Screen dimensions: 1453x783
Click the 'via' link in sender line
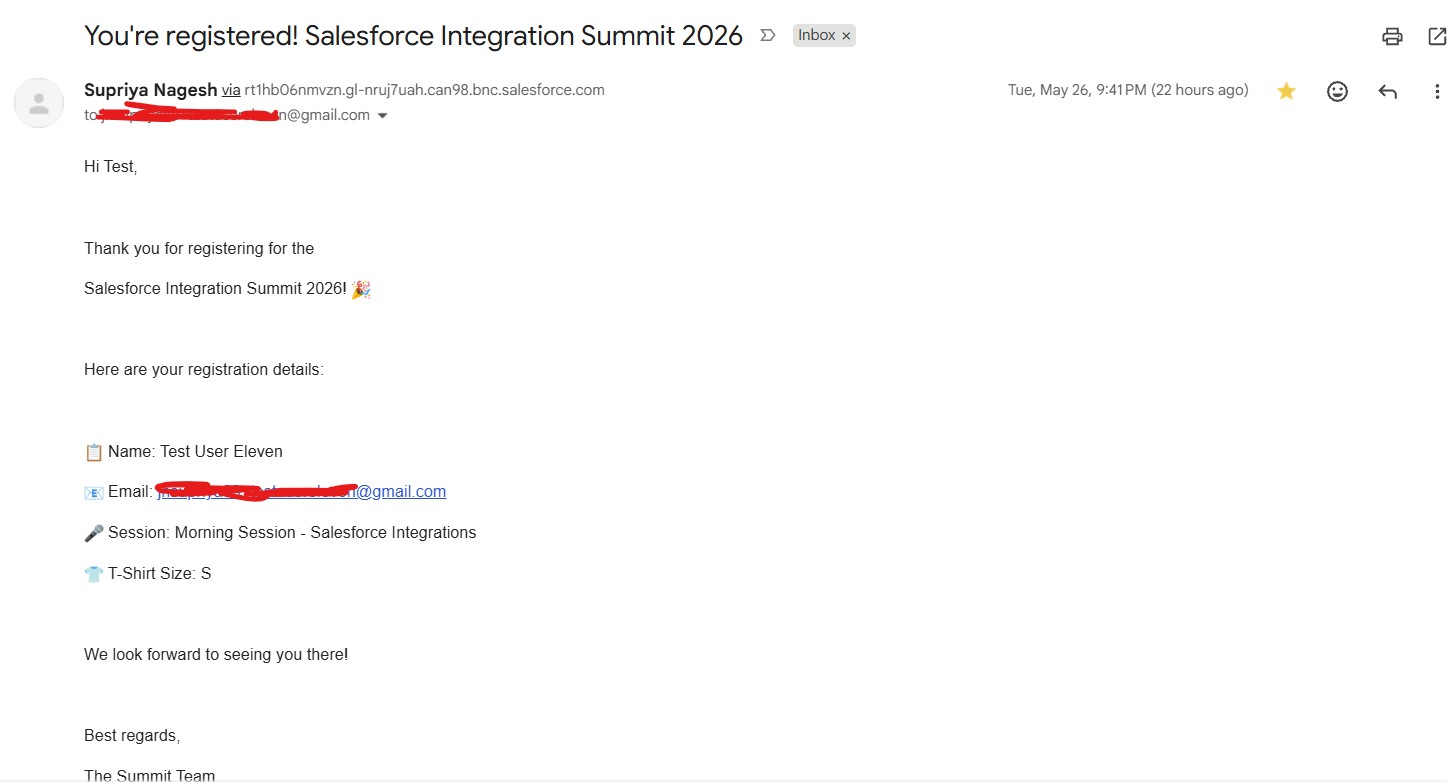point(231,90)
